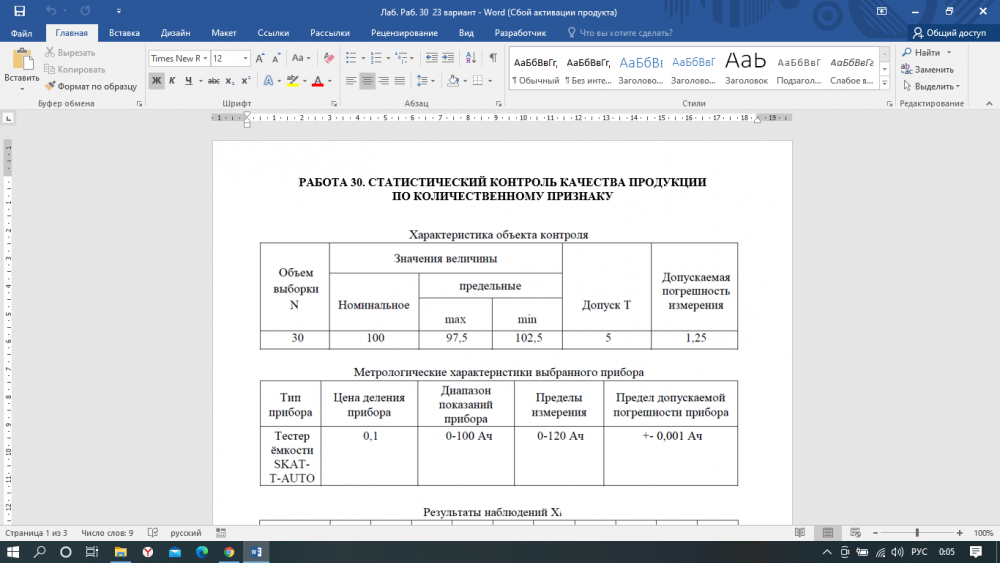
Task: Decrease paragraph indent
Action: pyautogui.click(x=432, y=58)
